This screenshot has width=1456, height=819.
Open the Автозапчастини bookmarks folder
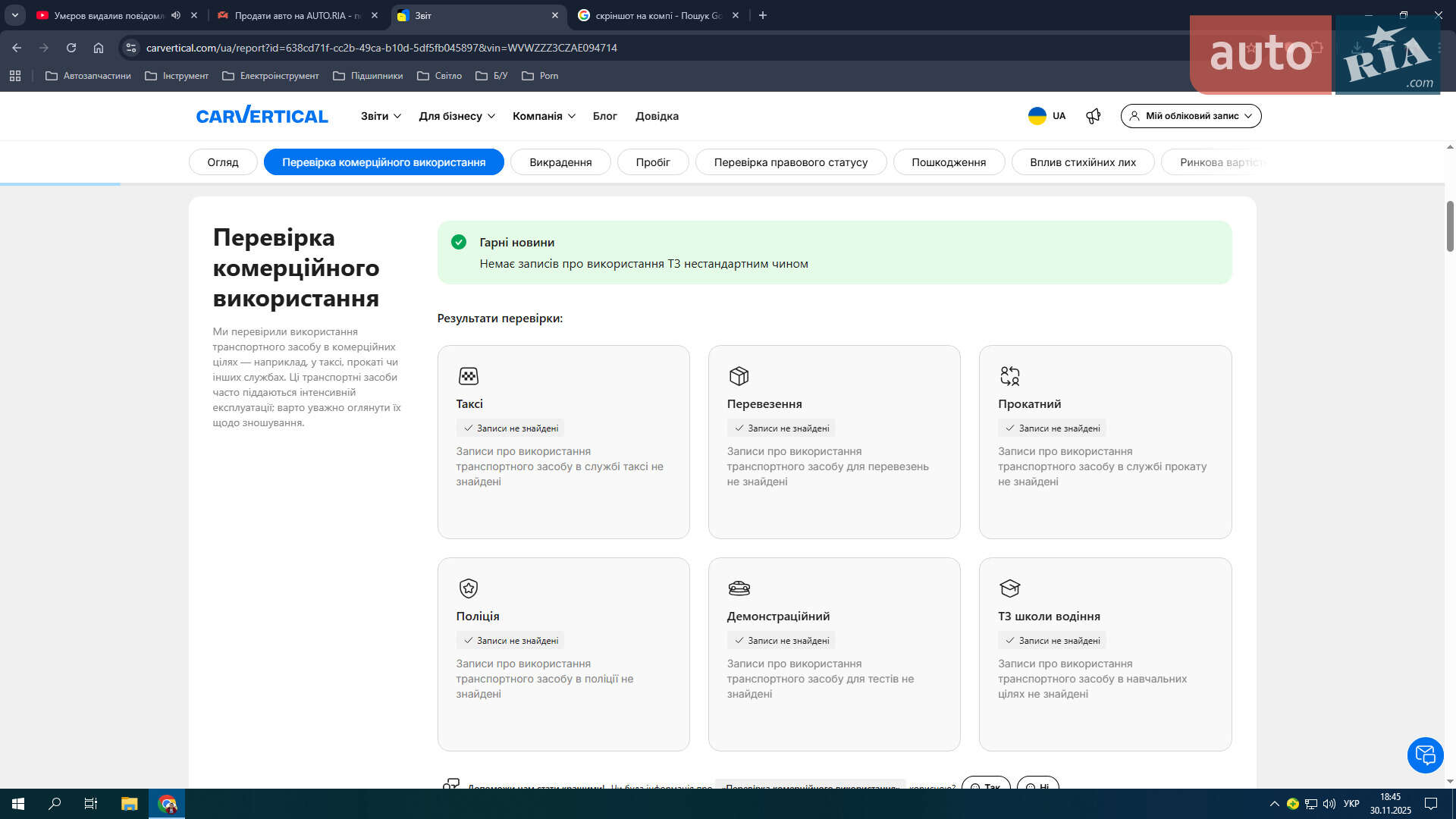point(88,76)
